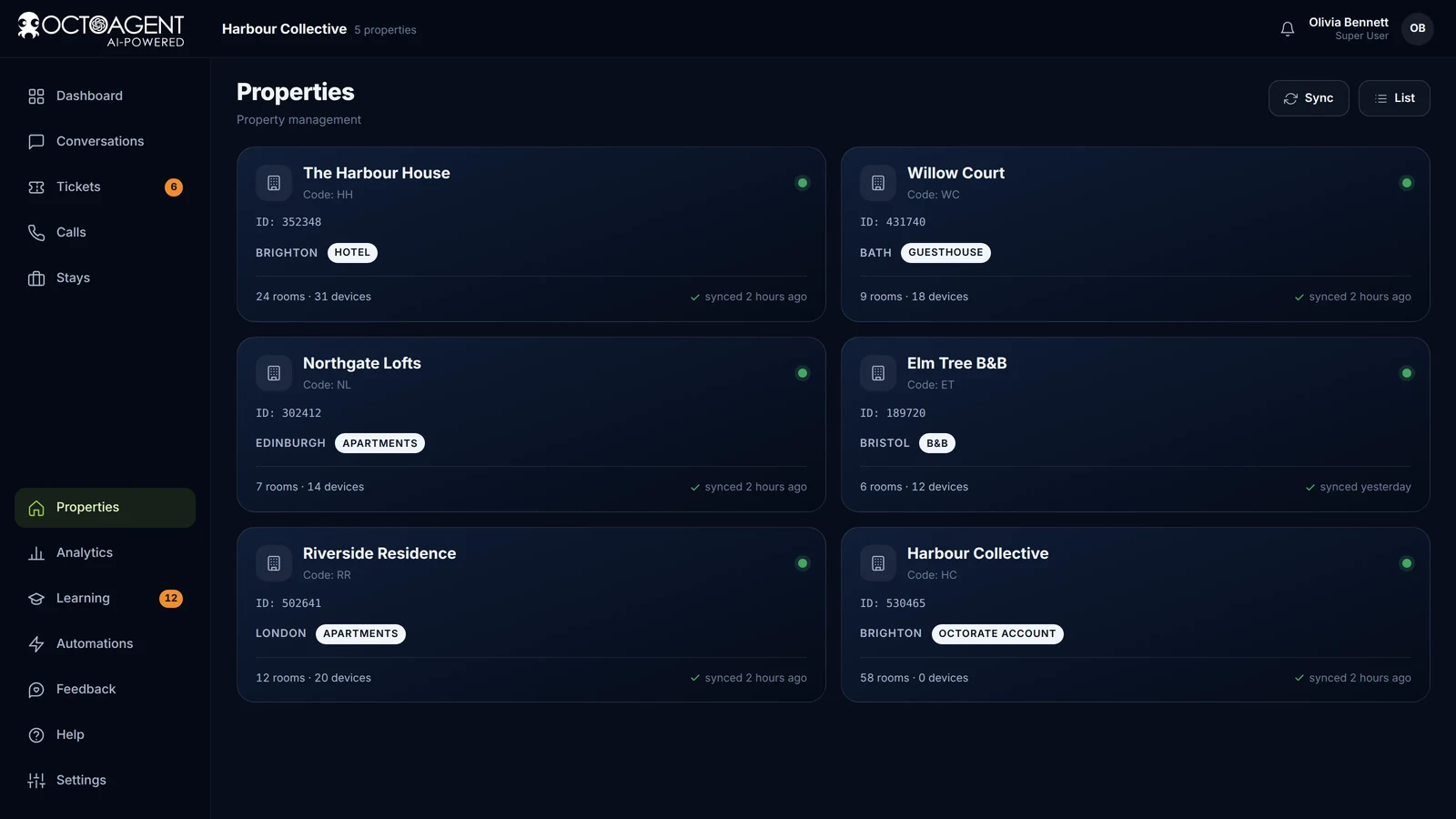The image size is (1456, 819).
Task: Click APARTMENTS tag on Riverside Residence
Action: tap(360, 634)
